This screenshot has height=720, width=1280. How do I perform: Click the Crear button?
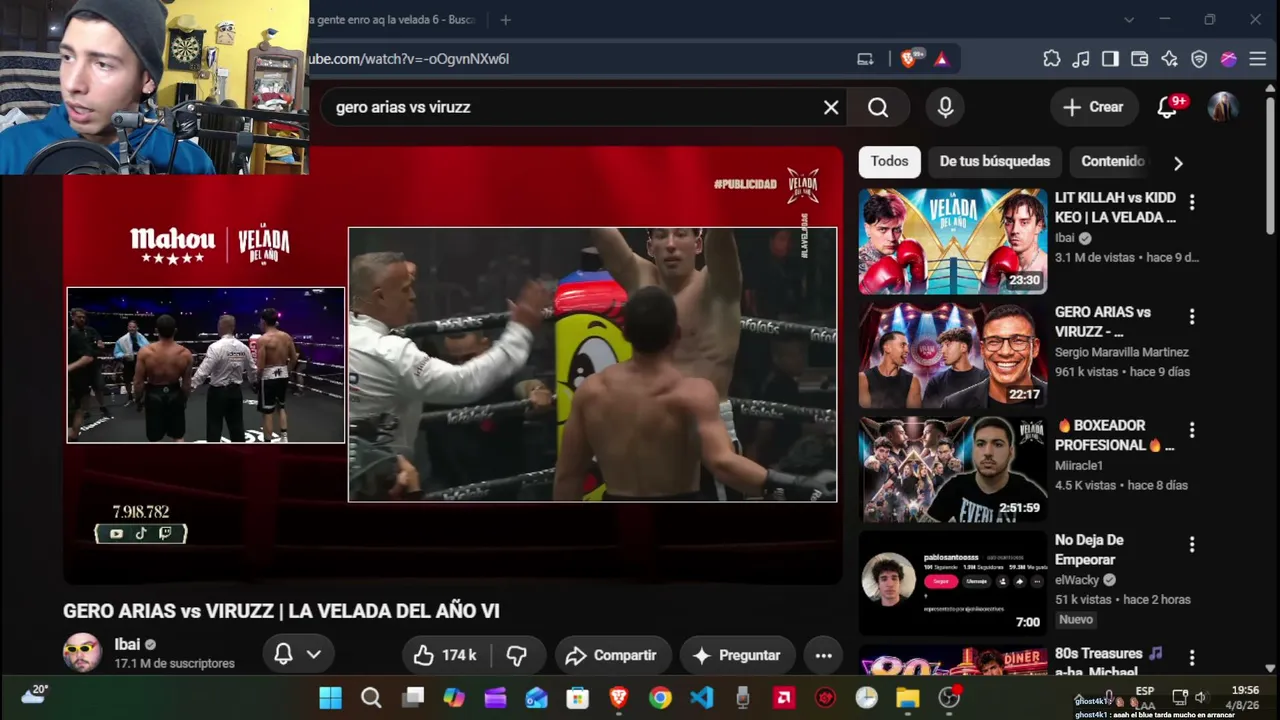click(1093, 107)
